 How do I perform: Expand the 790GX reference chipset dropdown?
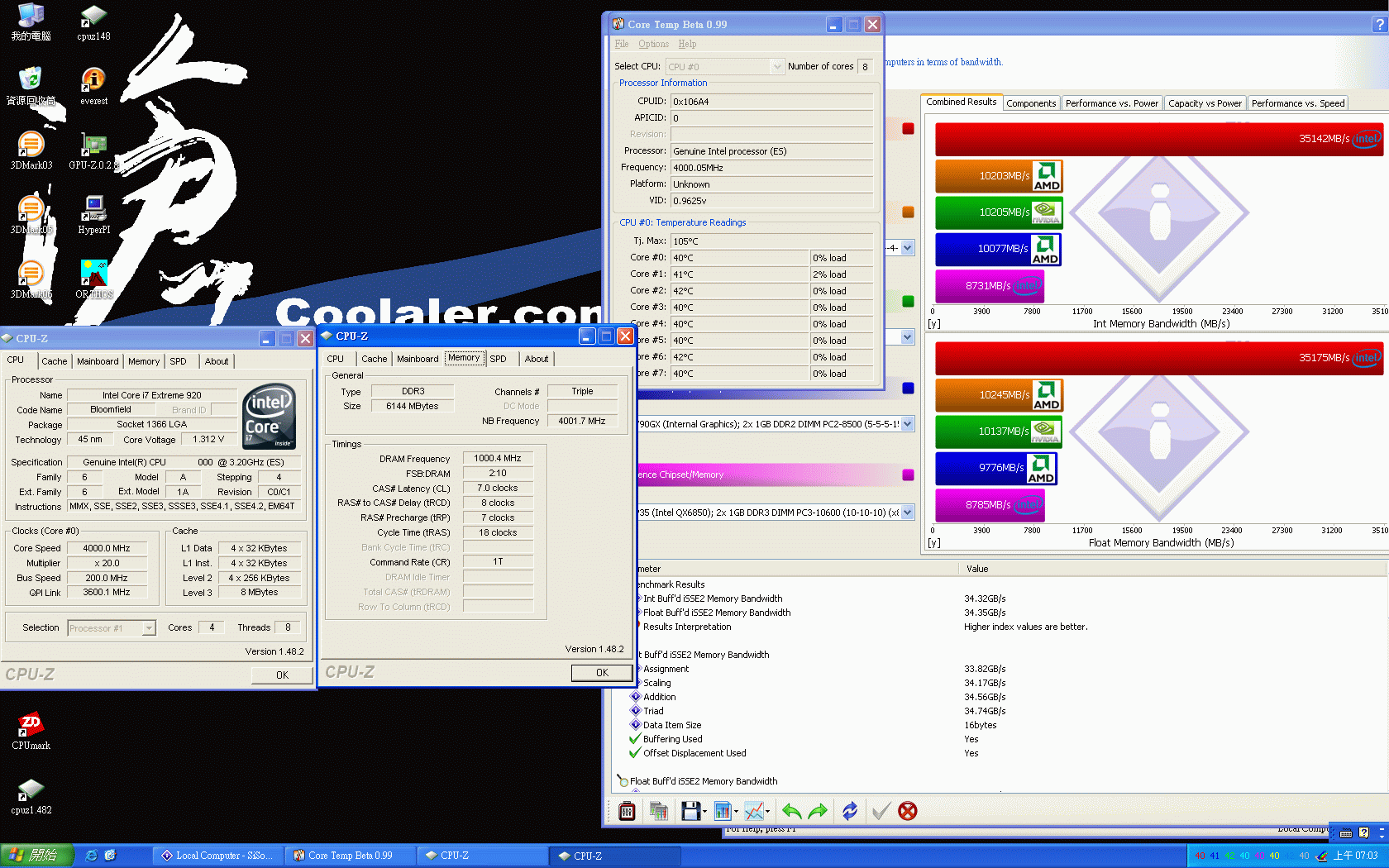[x=907, y=424]
